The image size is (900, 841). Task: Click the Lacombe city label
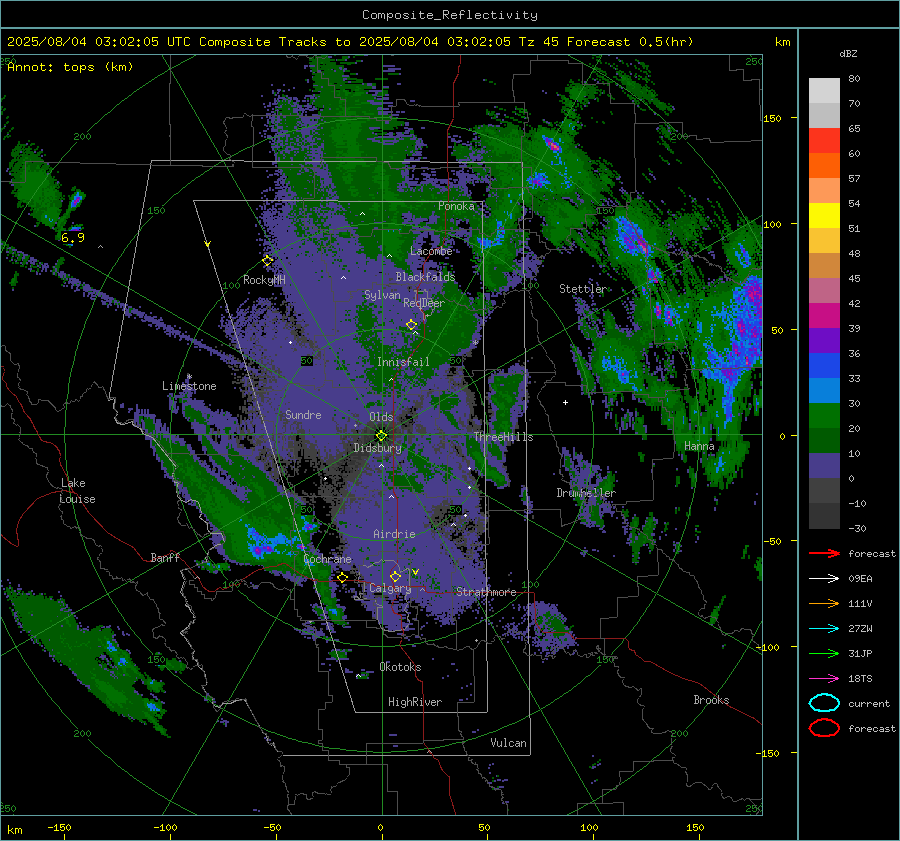[x=431, y=251]
